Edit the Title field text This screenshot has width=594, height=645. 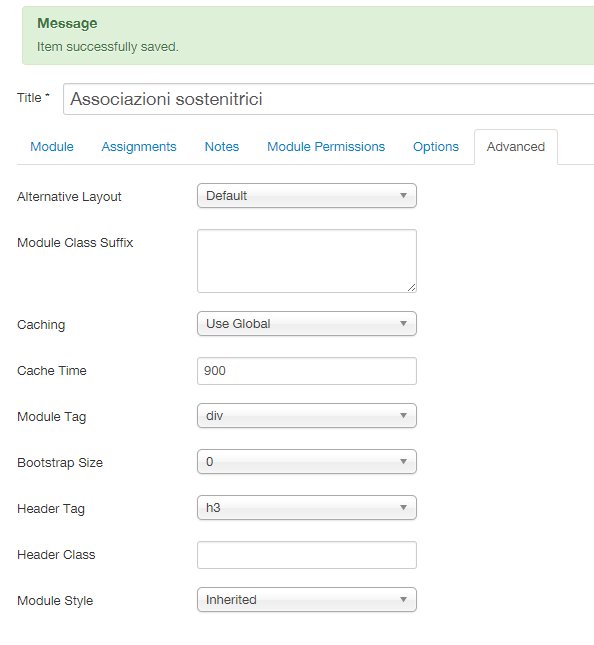328,99
